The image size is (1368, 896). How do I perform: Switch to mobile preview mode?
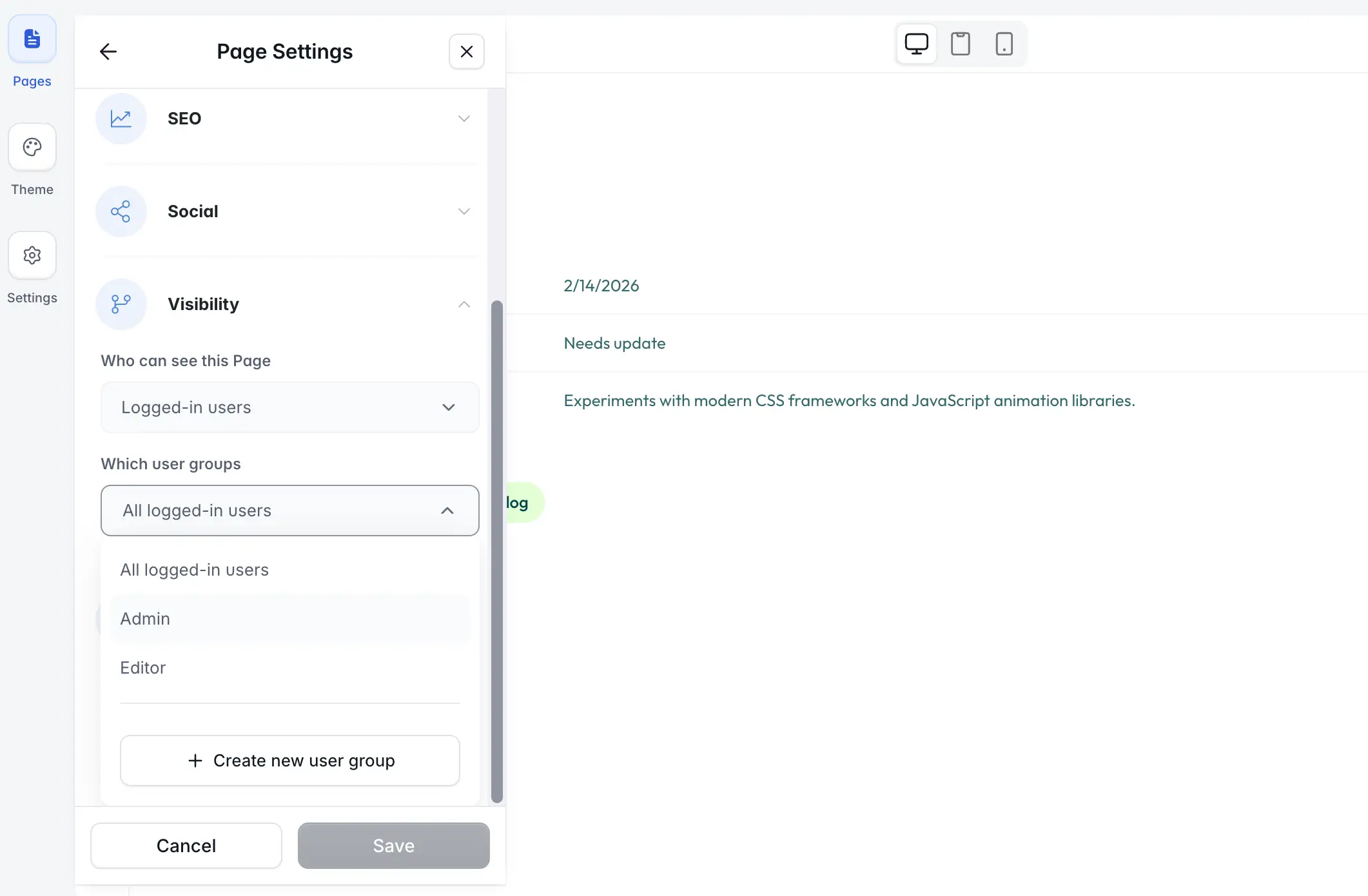[x=1004, y=43]
